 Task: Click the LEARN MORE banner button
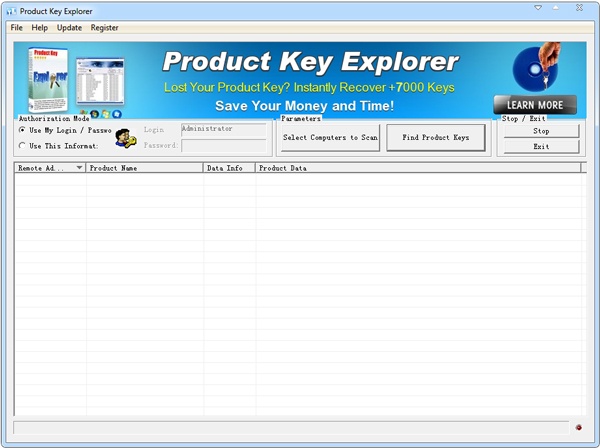535,105
